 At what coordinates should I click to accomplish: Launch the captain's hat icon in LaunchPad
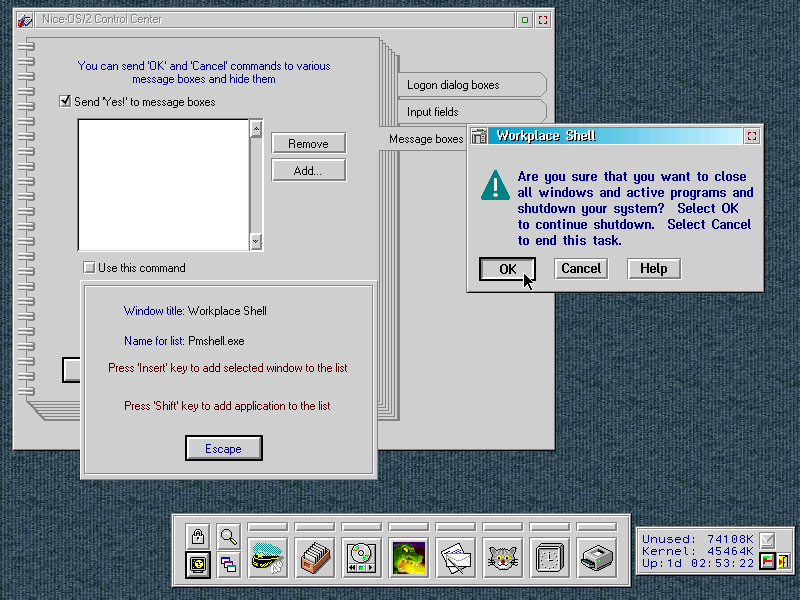tap(268, 558)
